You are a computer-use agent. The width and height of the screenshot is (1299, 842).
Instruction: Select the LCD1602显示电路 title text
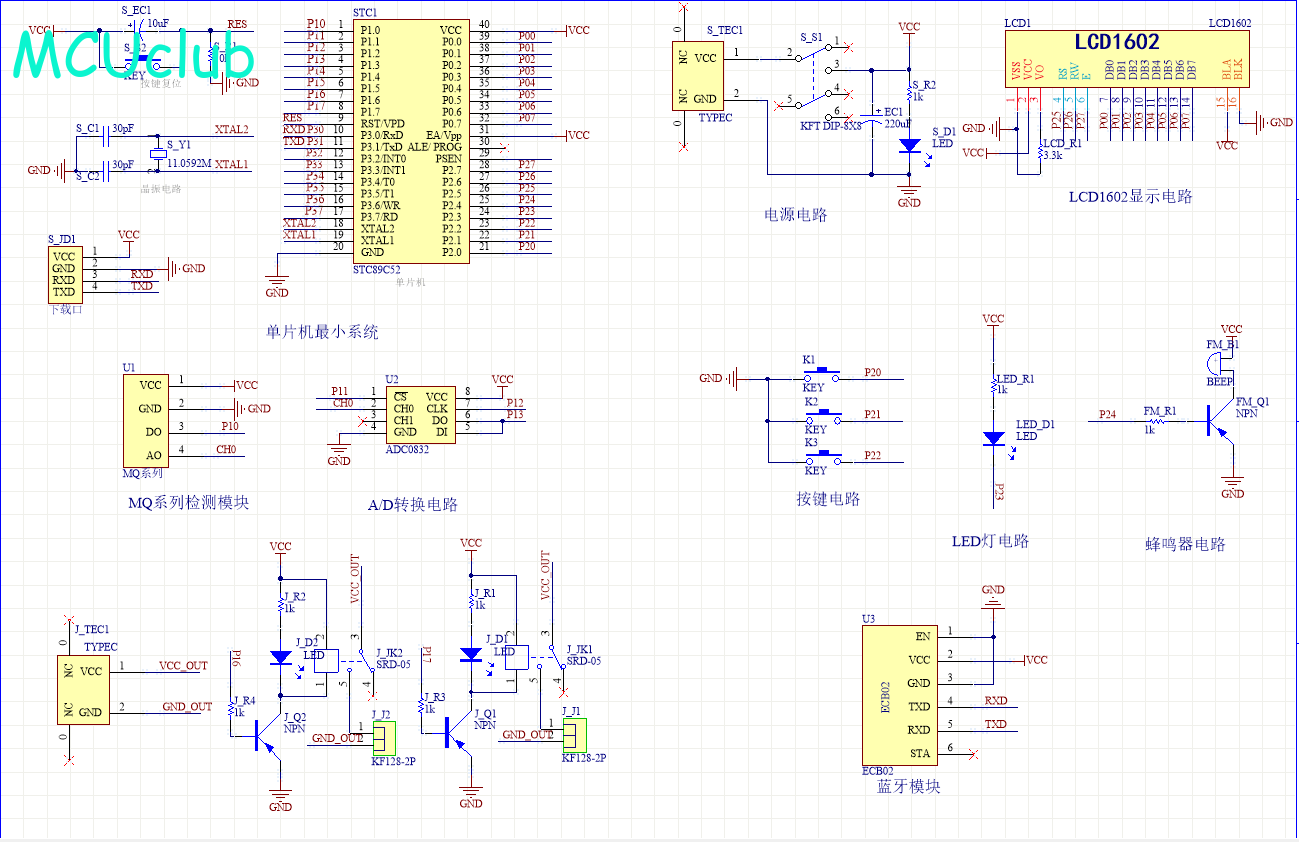[1130, 197]
